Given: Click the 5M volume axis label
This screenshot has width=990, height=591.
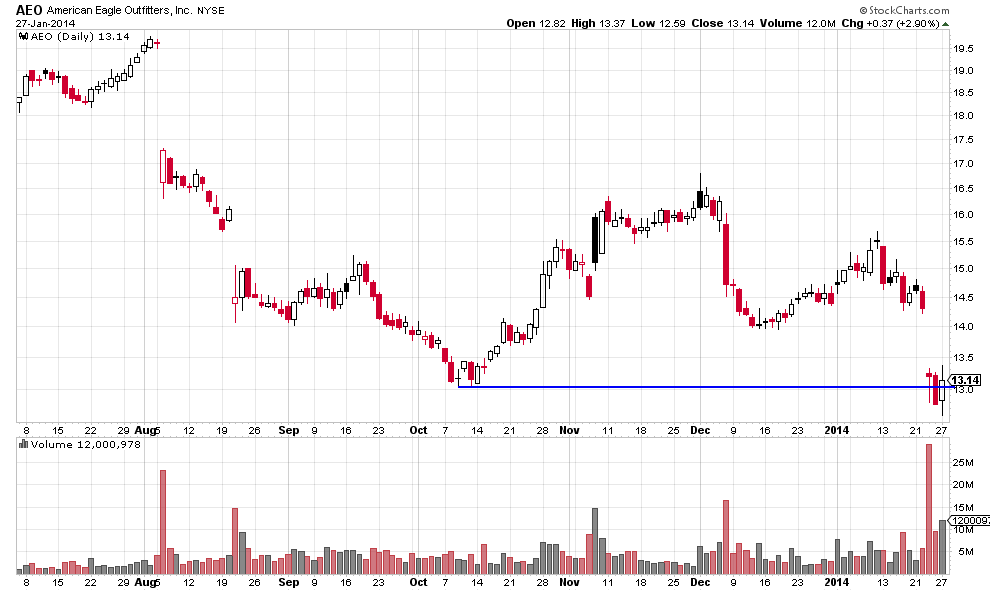Looking at the screenshot, I should point(965,552).
